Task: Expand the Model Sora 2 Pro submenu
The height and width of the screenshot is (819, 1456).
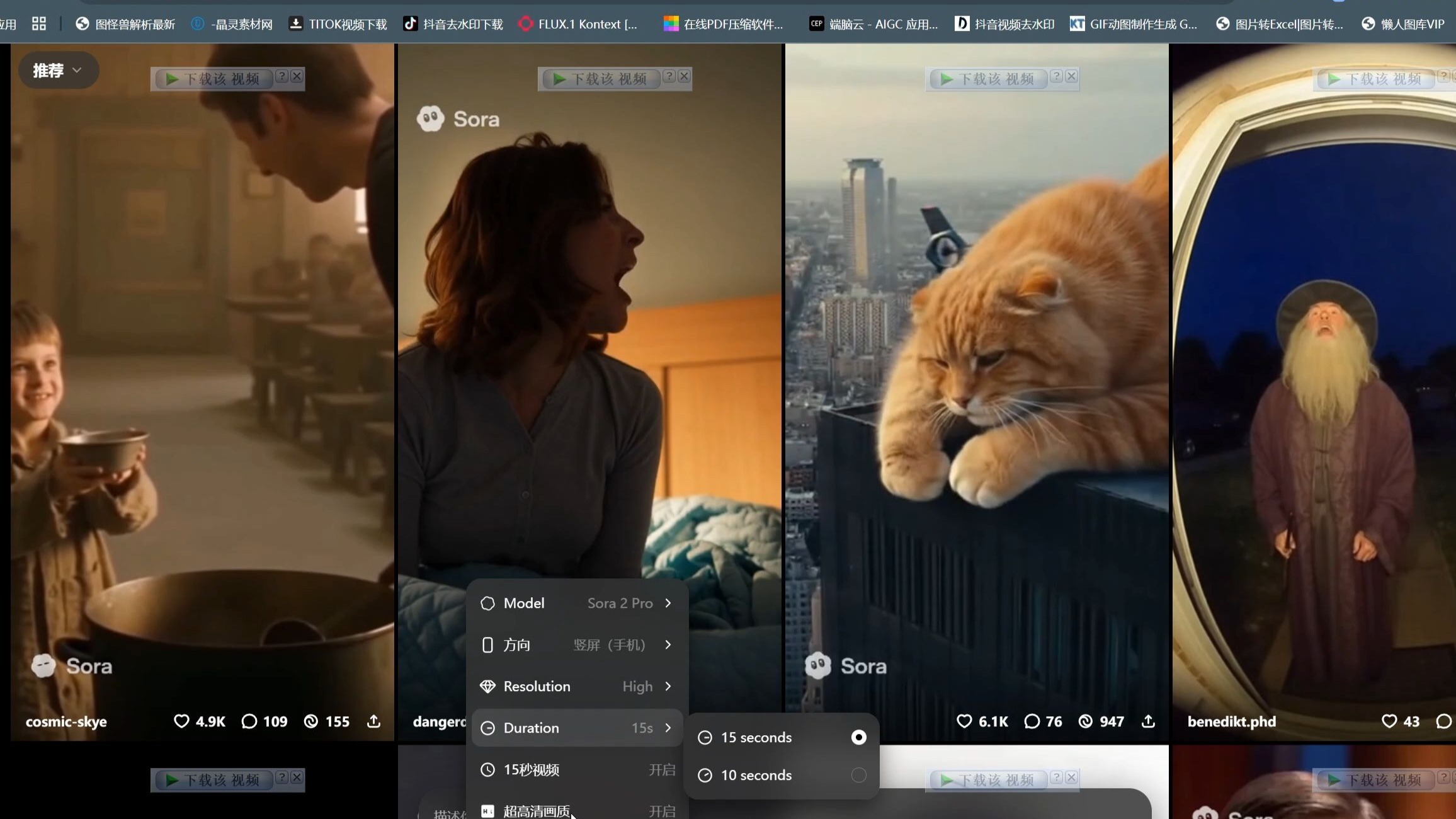Action: [x=577, y=603]
